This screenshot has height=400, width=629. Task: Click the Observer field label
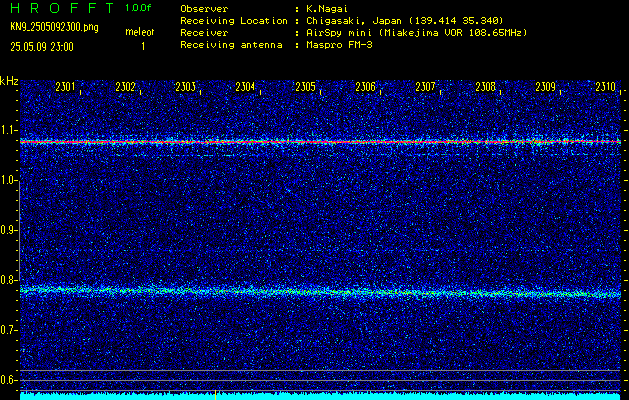pyautogui.click(x=204, y=9)
